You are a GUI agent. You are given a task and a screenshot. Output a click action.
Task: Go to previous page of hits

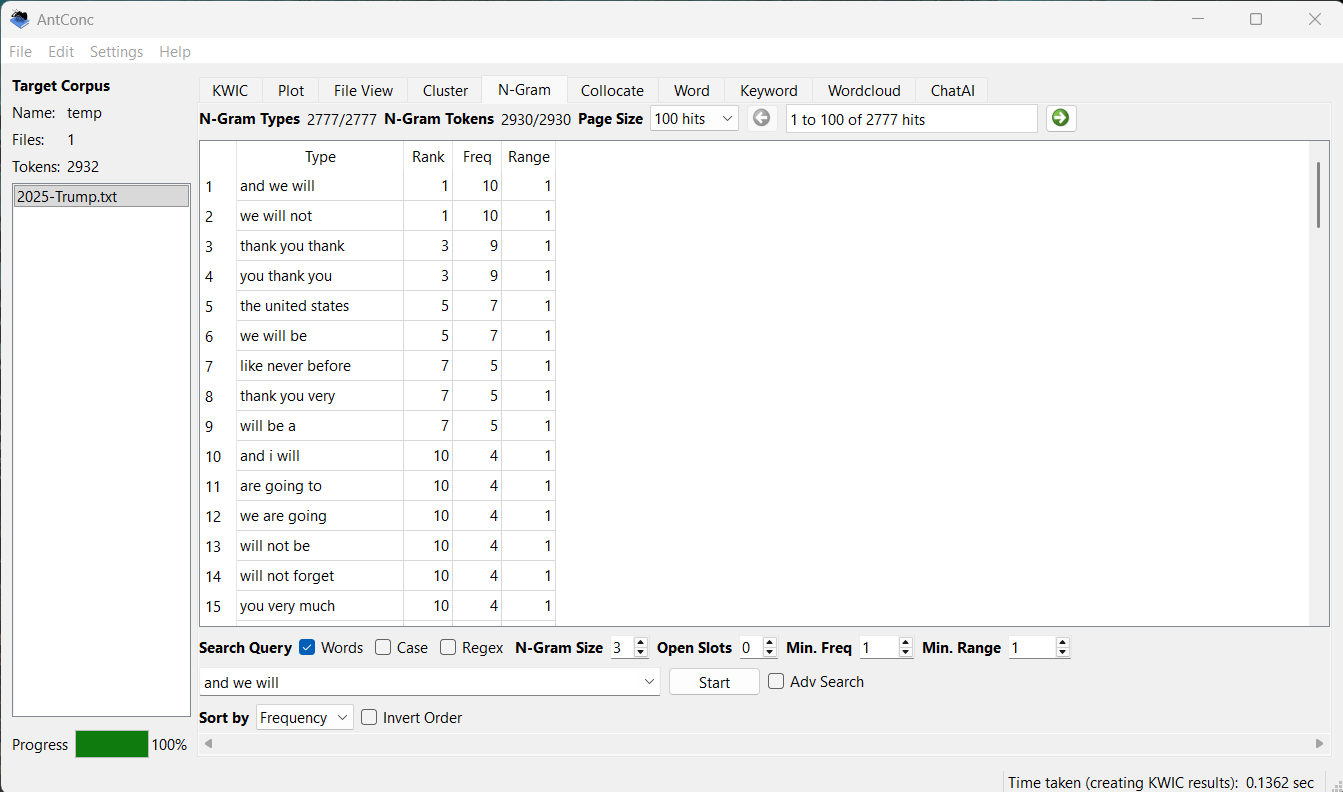coord(762,119)
